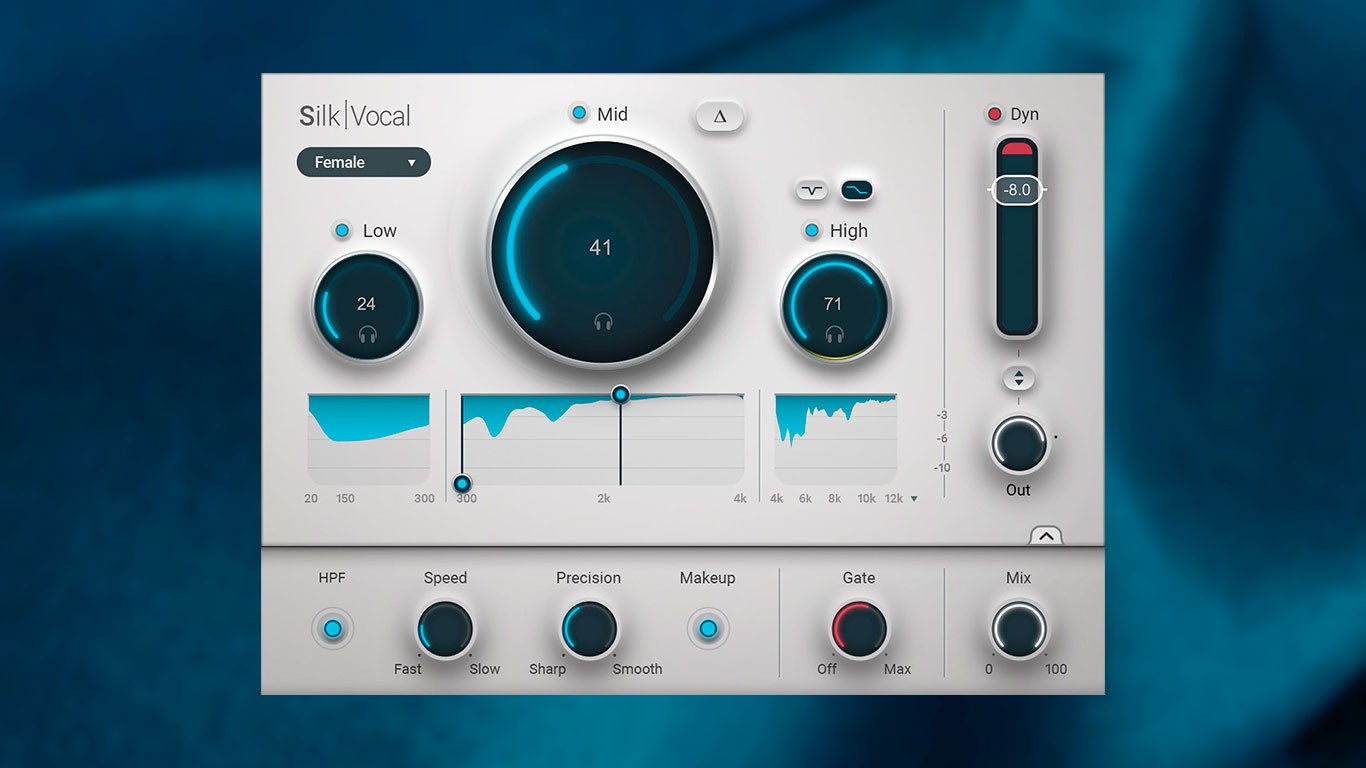Click the -8.0 Dyn threshold slider handle

pyautogui.click(x=1017, y=189)
